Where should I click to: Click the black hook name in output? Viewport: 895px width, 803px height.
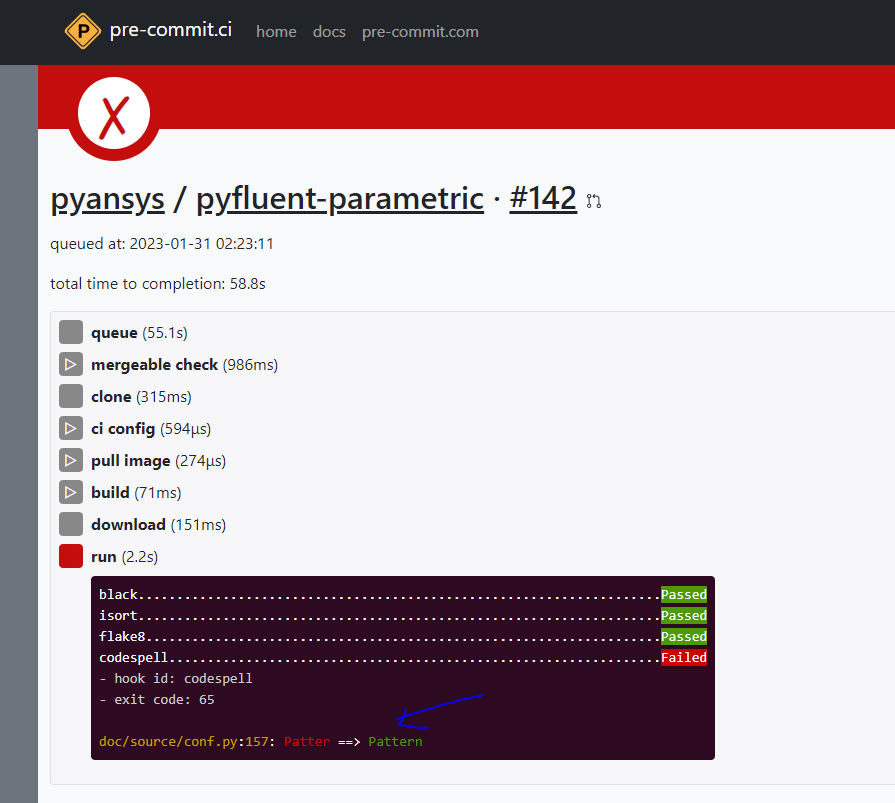[x=118, y=595]
